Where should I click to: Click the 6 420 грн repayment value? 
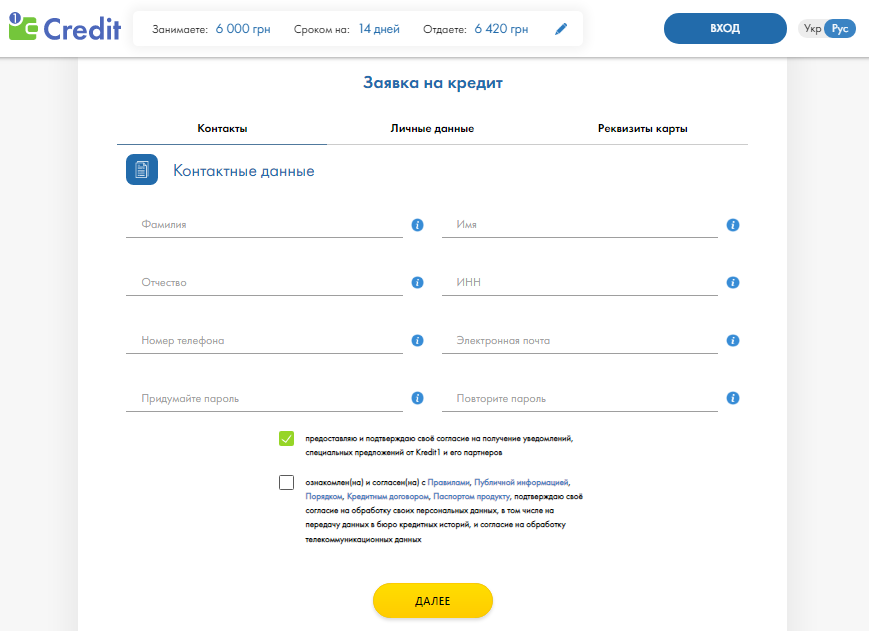point(501,29)
